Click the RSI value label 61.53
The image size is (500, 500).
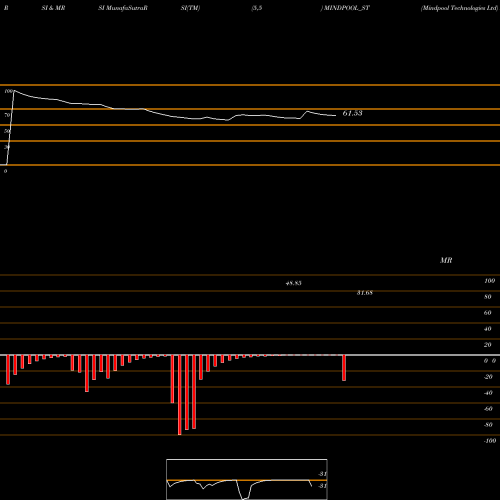tap(352, 113)
